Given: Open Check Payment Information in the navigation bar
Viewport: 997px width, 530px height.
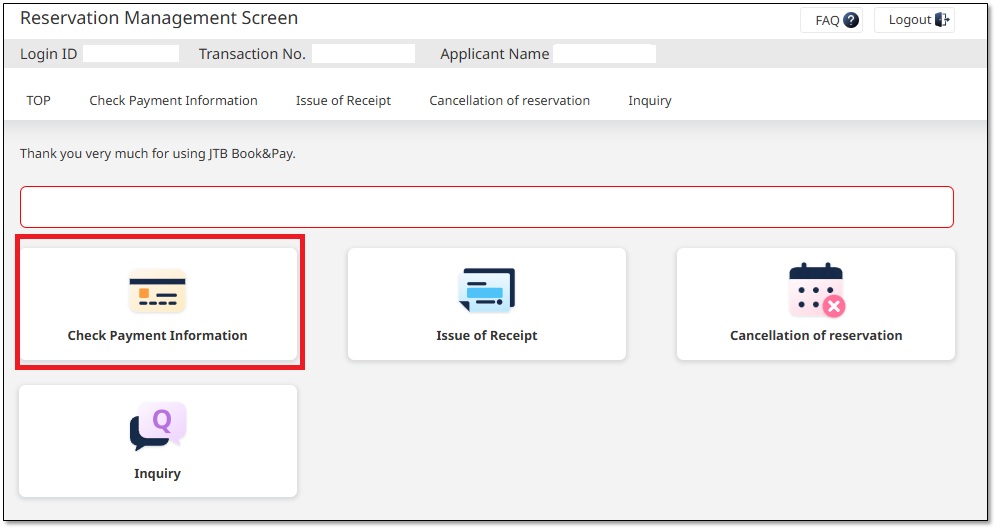Looking at the screenshot, I should (x=173, y=100).
